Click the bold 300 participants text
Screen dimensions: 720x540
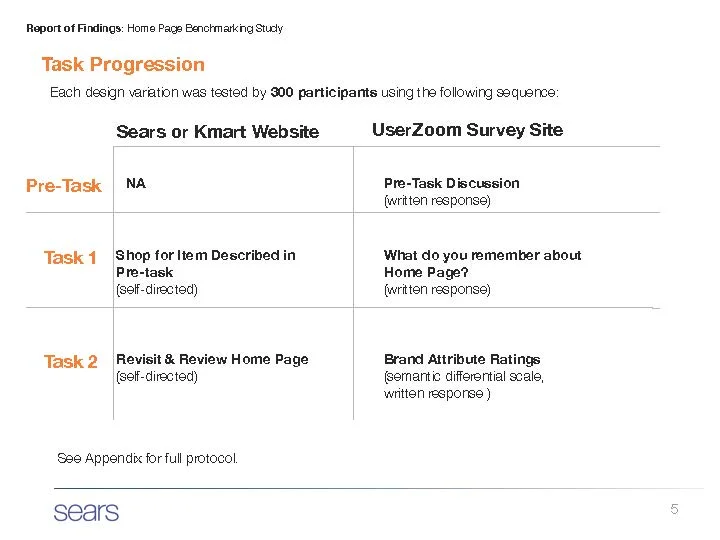pos(324,92)
